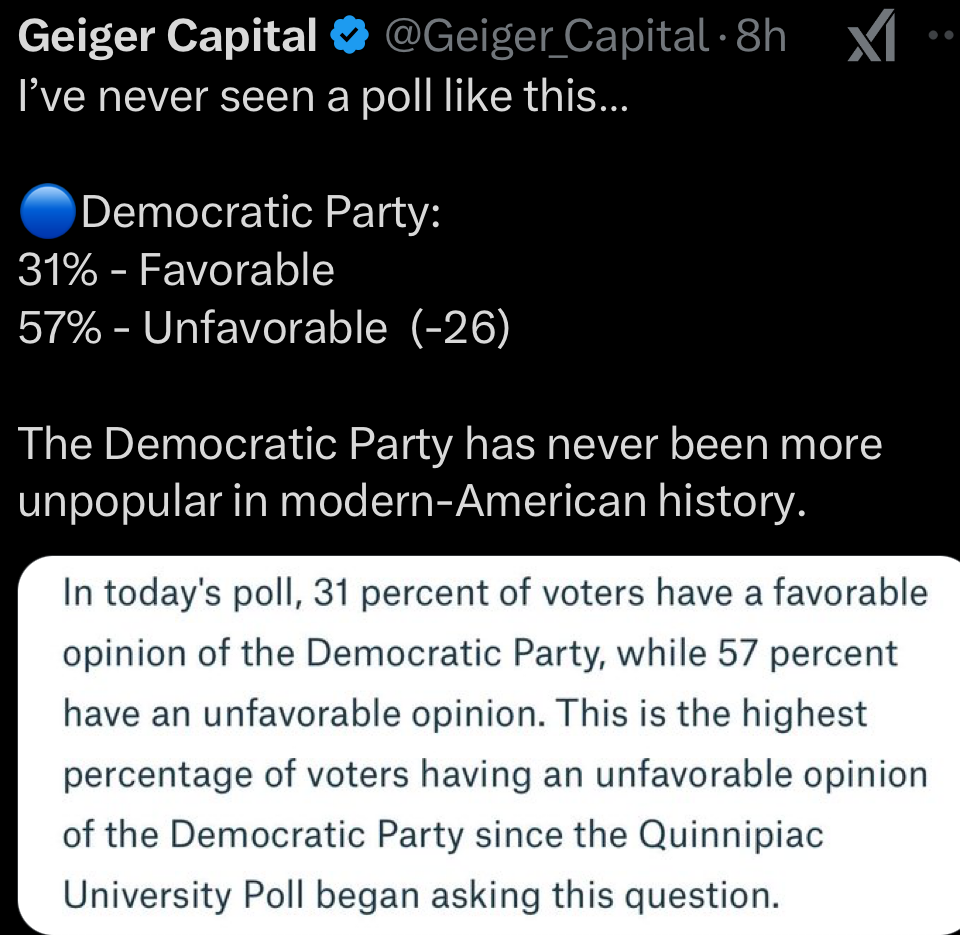Open the Geiger Capital profile name
Image resolution: width=960 pixels, height=935 pixels.
167,38
